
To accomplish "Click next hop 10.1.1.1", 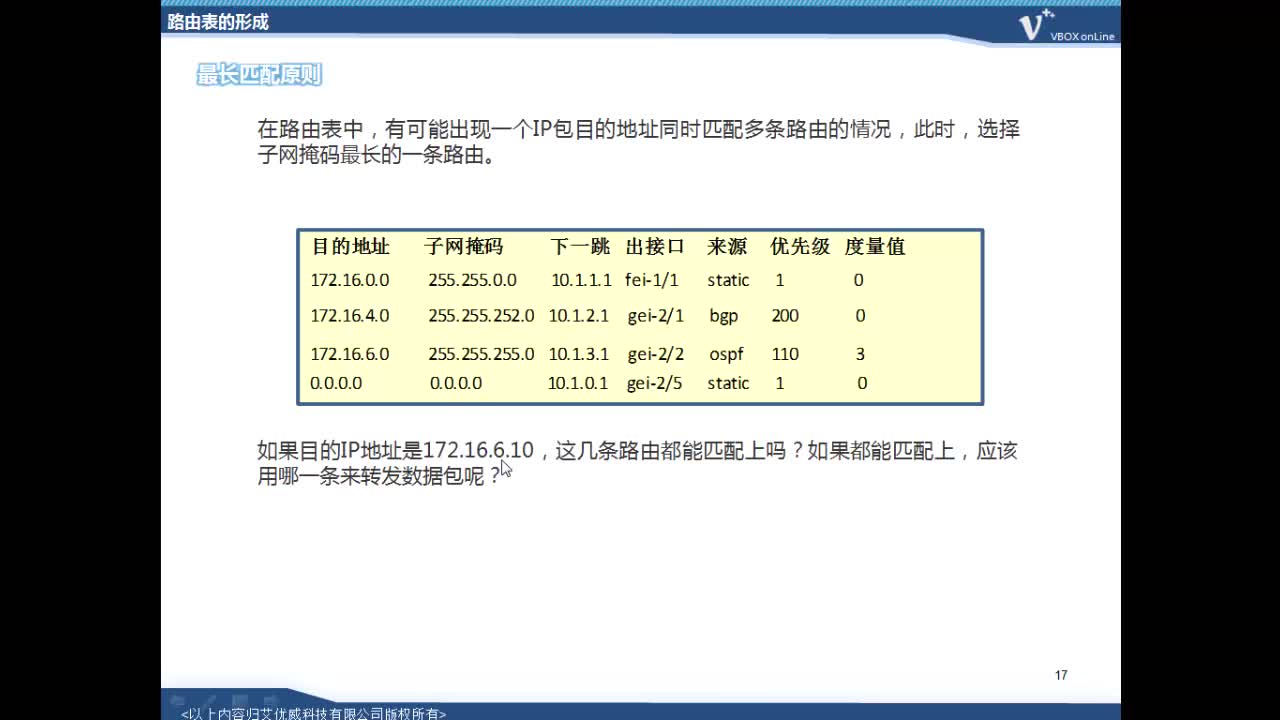I will tap(581, 280).
